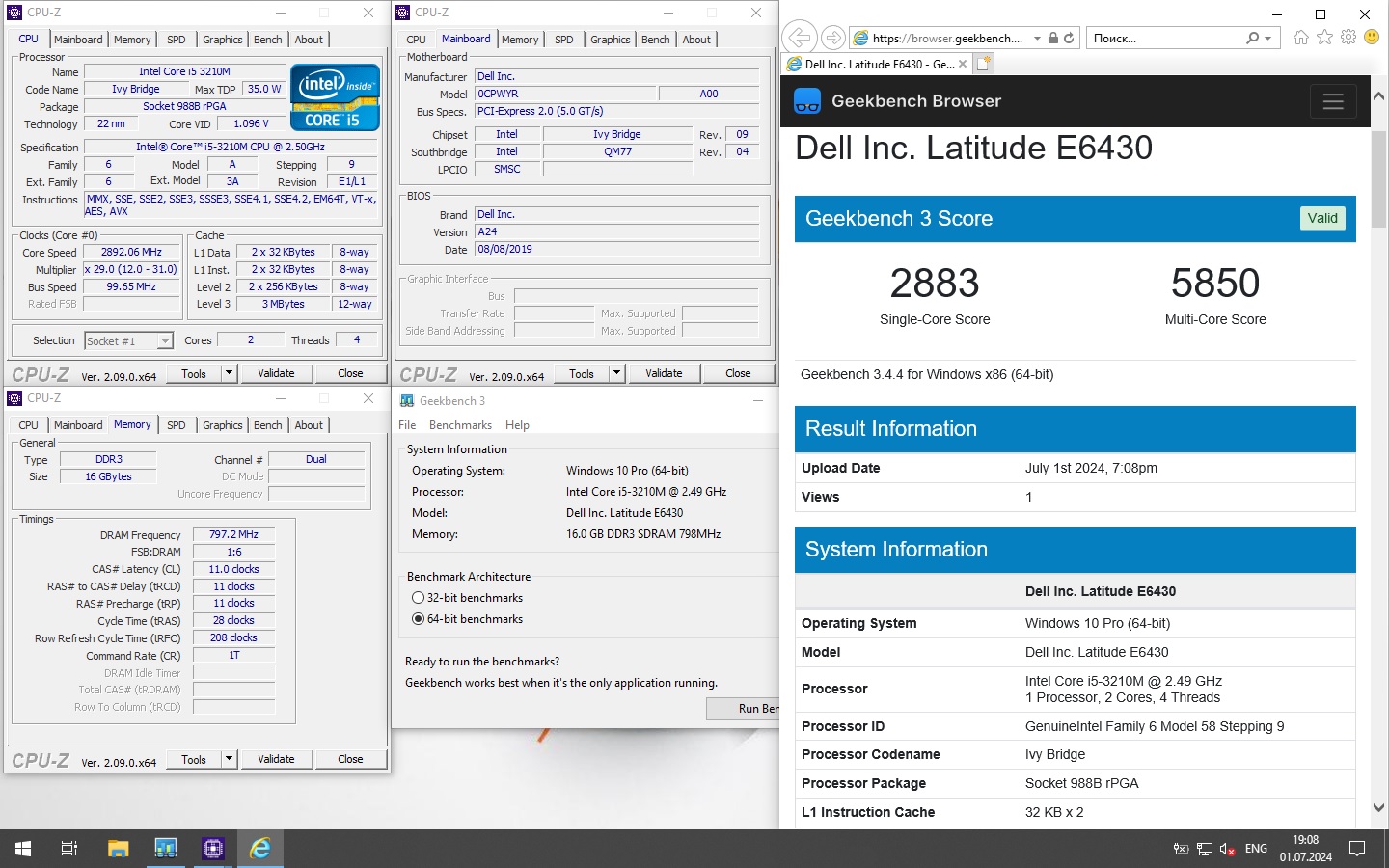The width and height of the screenshot is (1389, 868).
Task: Open the Geekbench Browser hamburger menu
Action: [1333, 101]
